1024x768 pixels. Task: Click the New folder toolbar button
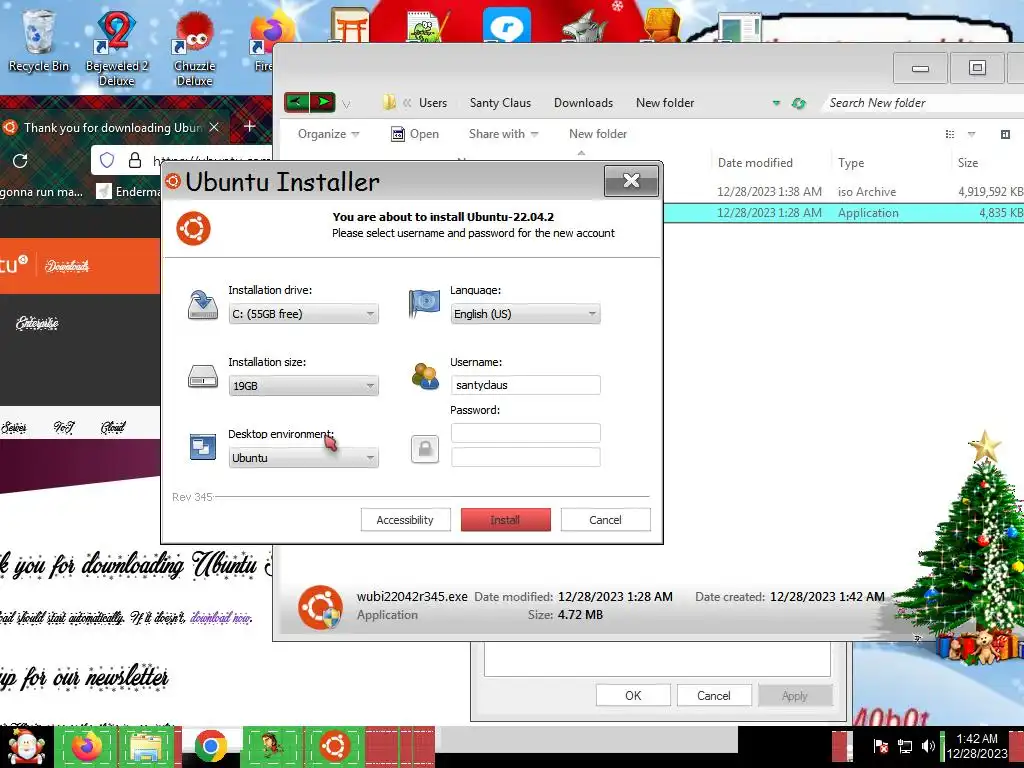click(x=598, y=134)
